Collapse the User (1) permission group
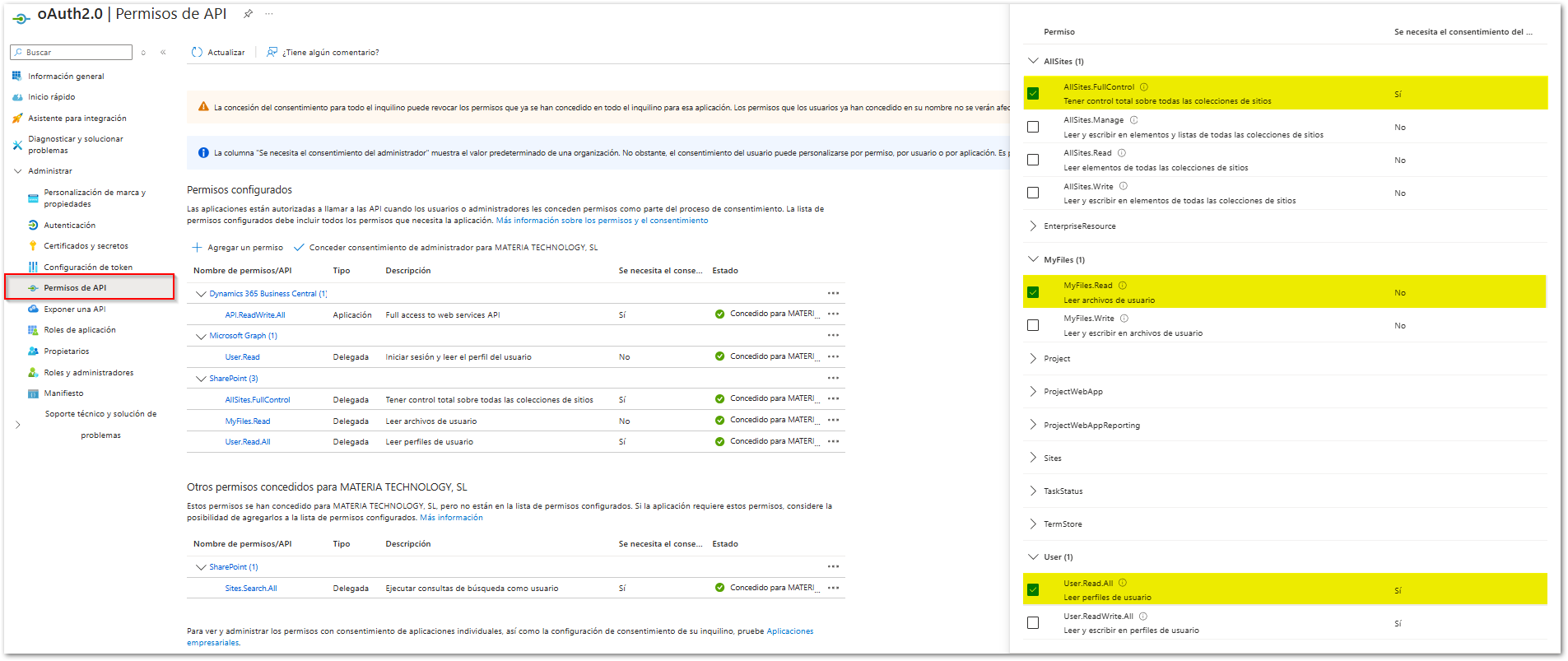 pyautogui.click(x=1033, y=557)
